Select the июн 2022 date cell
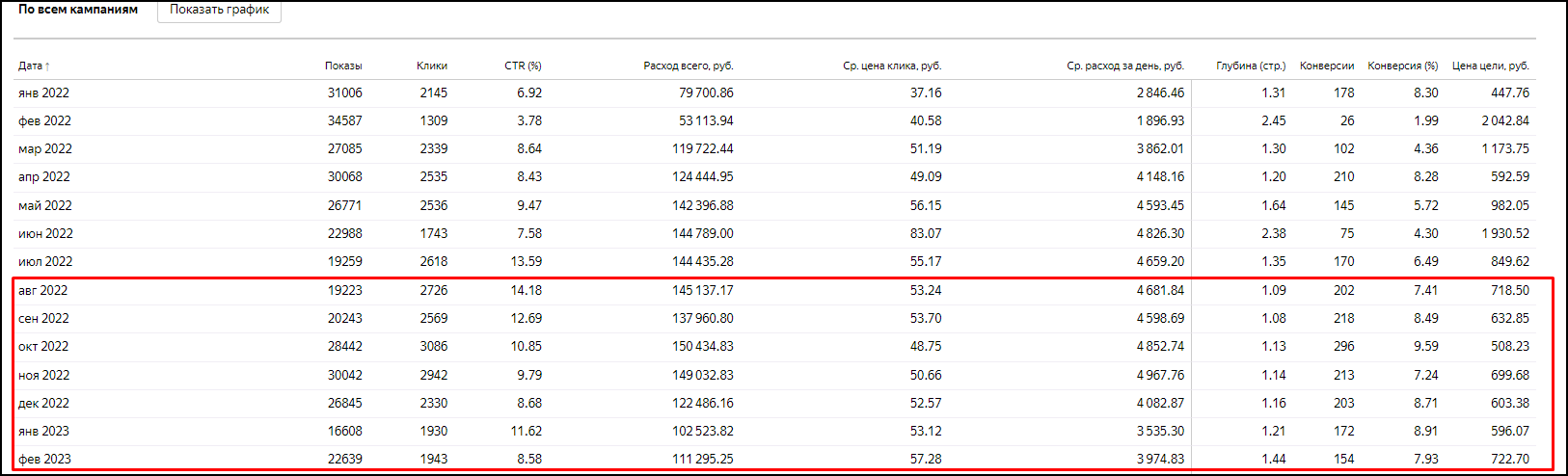 [45, 233]
